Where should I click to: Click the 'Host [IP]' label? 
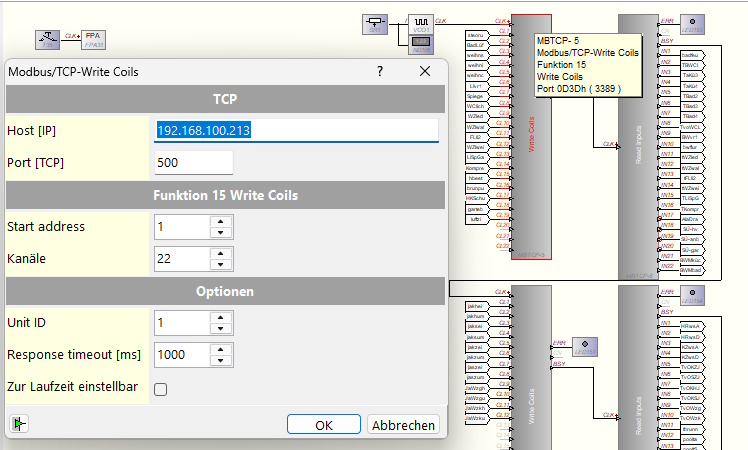pos(31,131)
